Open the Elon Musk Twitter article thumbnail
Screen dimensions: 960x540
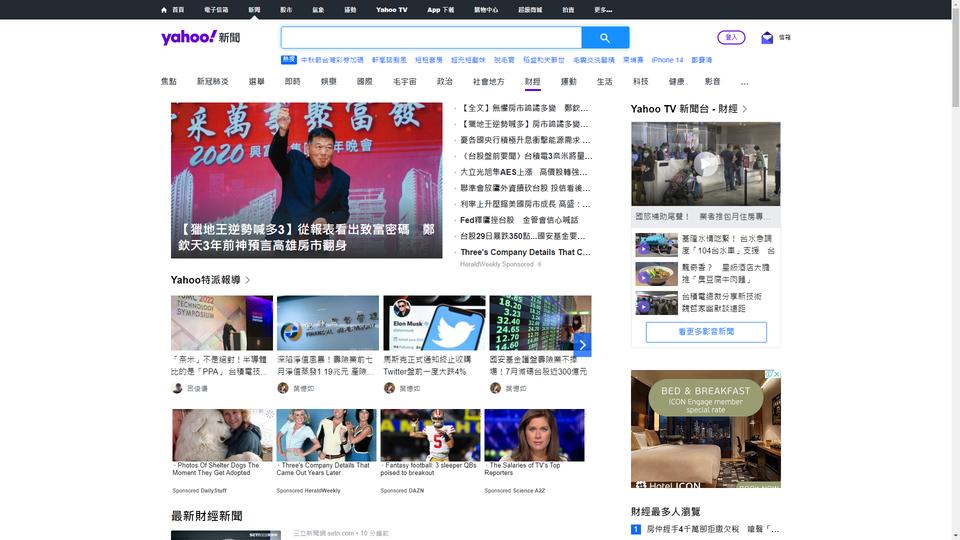434,323
